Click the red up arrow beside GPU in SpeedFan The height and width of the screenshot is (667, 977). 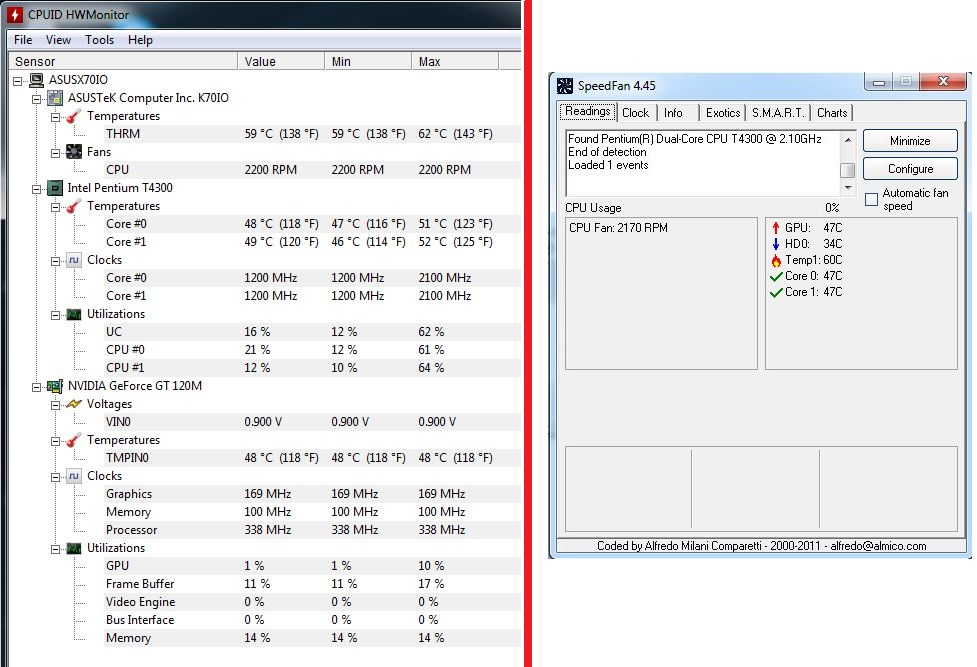pos(776,228)
